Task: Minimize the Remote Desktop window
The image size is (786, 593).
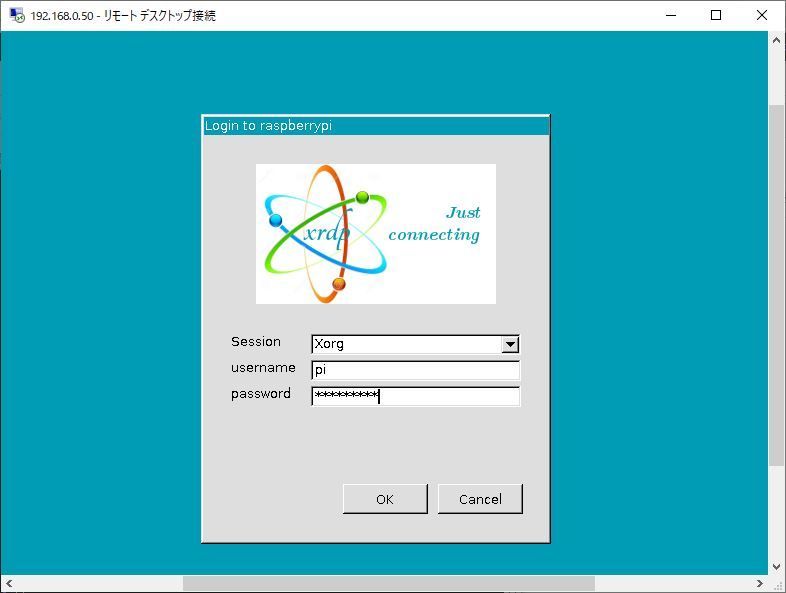Action: 671,15
